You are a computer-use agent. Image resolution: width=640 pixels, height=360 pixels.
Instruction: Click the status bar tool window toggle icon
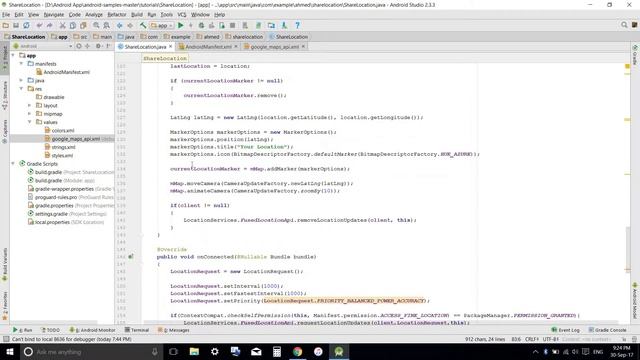pos(6,339)
